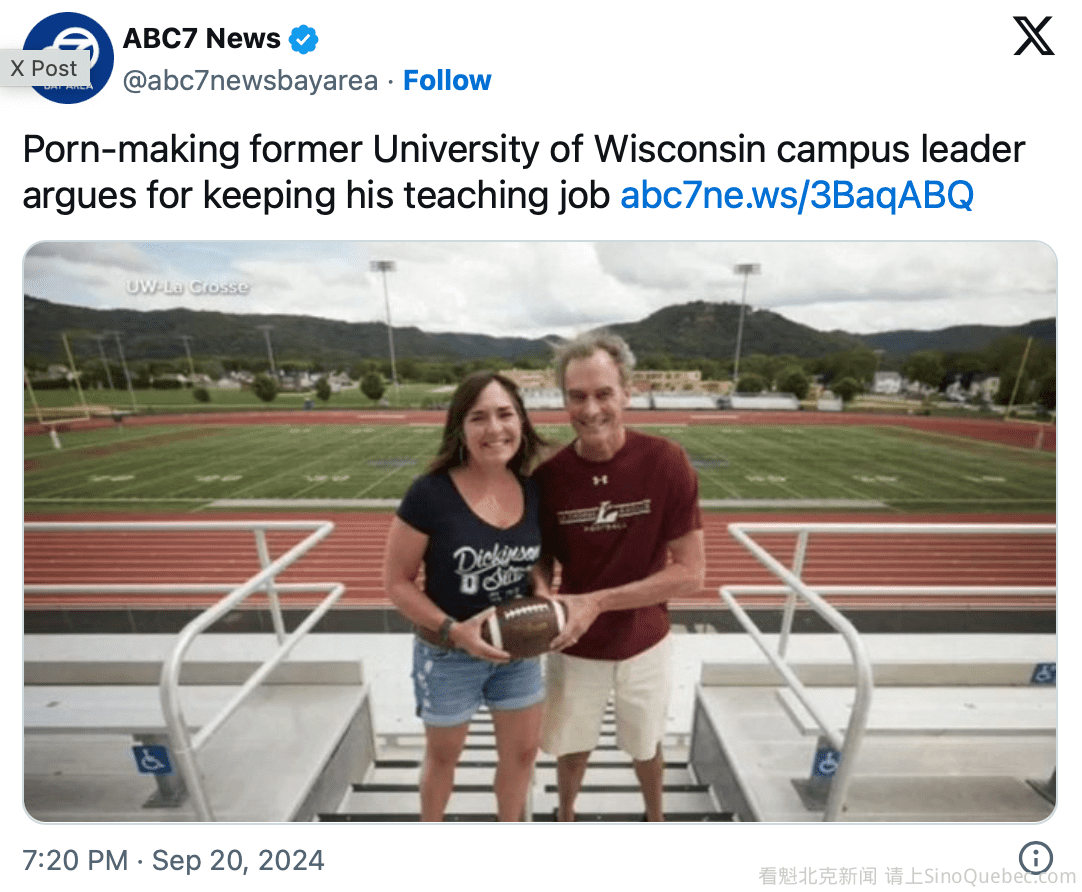Click the @abc7newsbayarea handle

[x=250, y=80]
